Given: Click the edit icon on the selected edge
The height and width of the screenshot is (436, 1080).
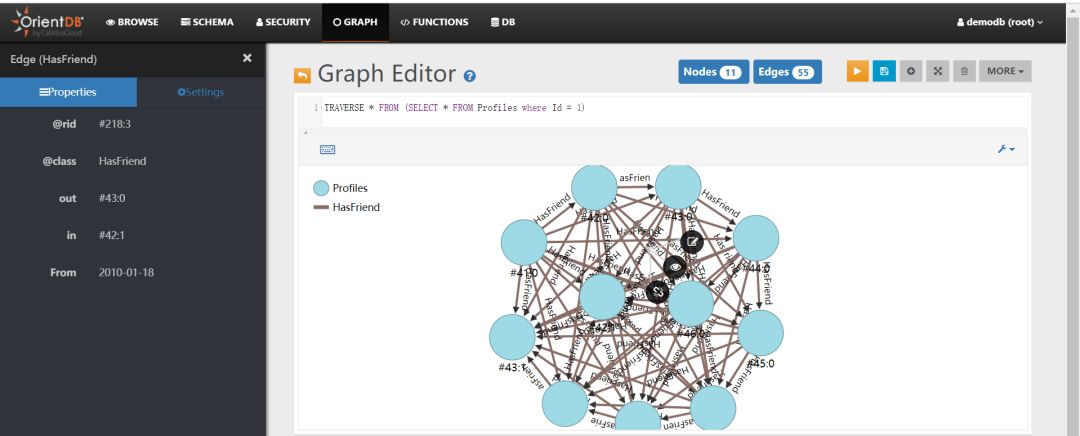Looking at the screenshot, I should coord(692,241).
